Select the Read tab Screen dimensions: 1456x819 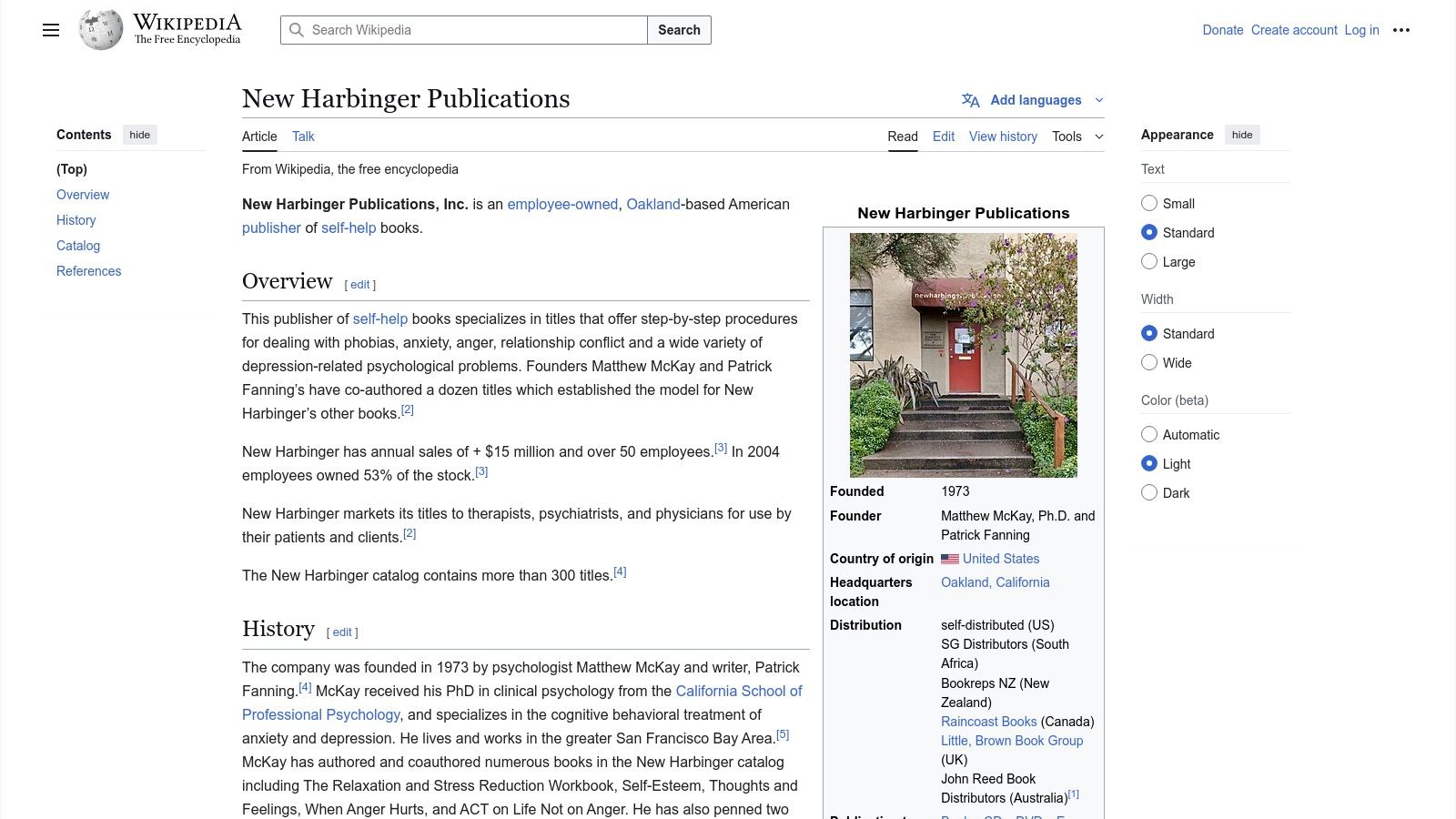click(x=903, y=136)
